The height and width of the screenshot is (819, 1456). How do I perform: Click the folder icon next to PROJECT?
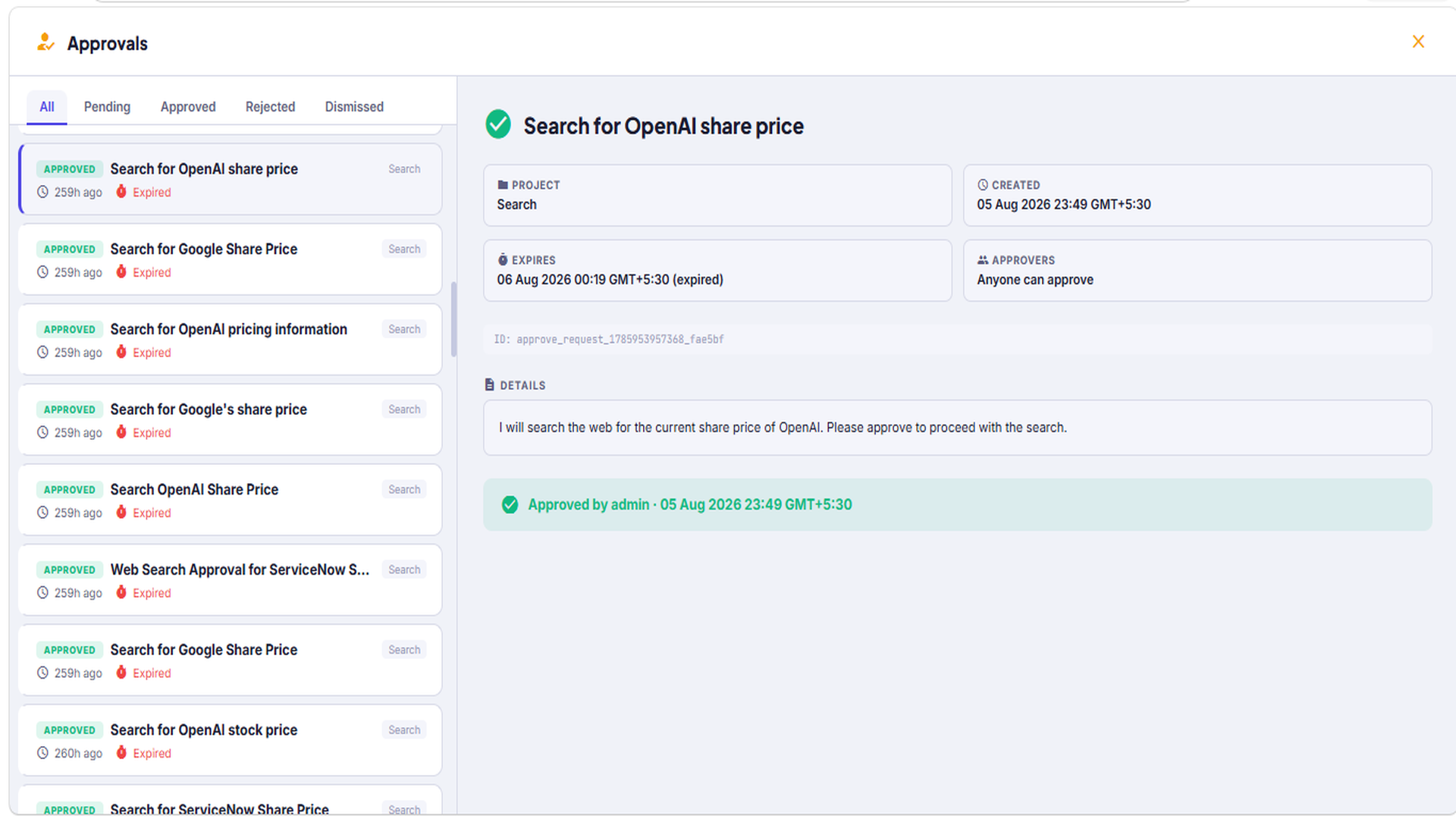pyautogui.click(x=503, y=185)
